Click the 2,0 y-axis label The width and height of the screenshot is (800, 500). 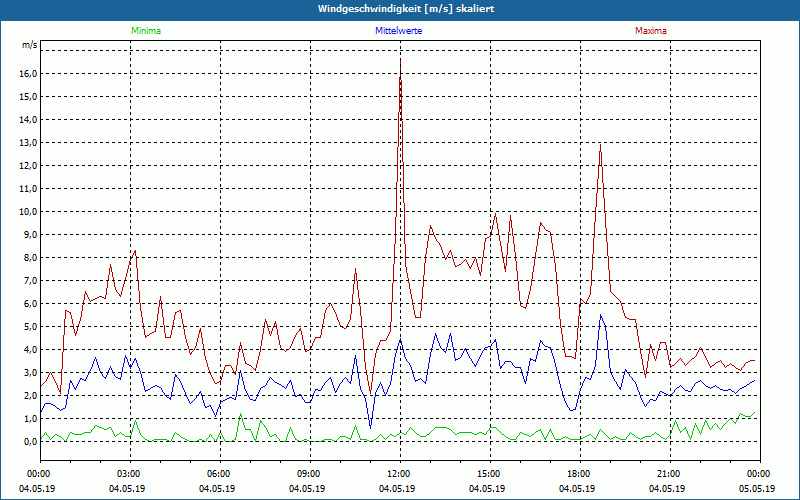pos(31,395)
